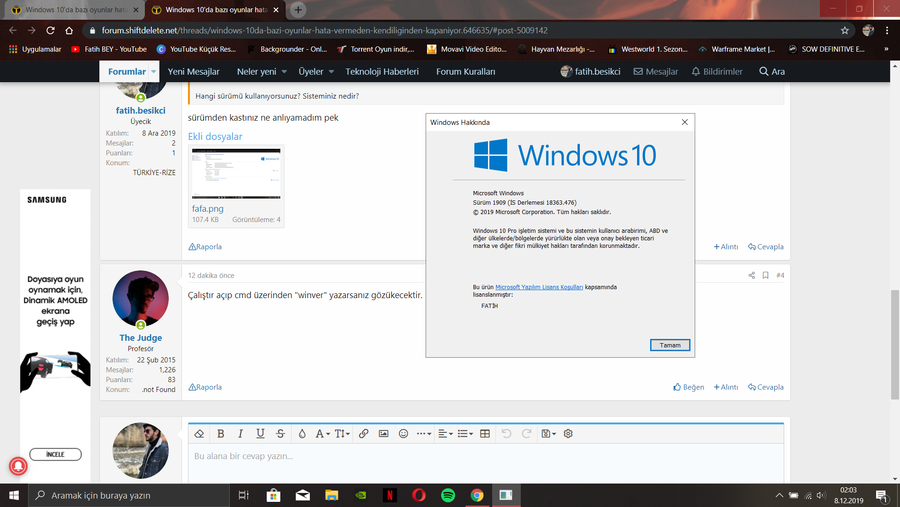Bookmark post #4
Viewport: 900px width, 507px height.
click(765, 276)
